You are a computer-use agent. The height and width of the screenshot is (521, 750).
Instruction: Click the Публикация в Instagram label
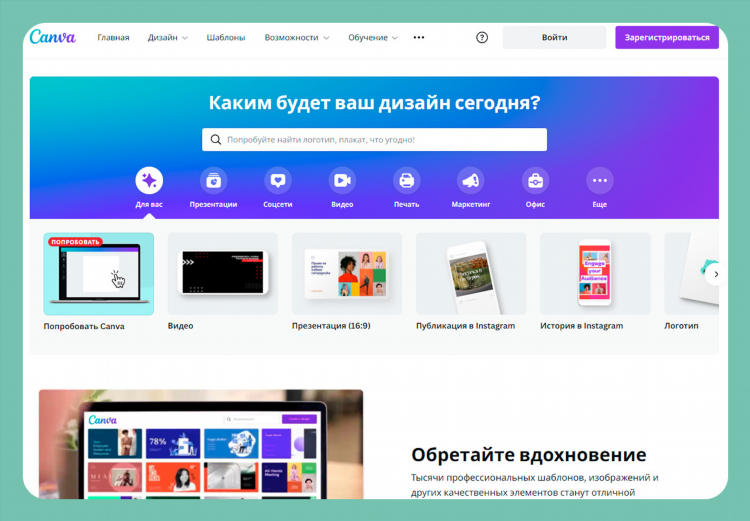(465, 326)
